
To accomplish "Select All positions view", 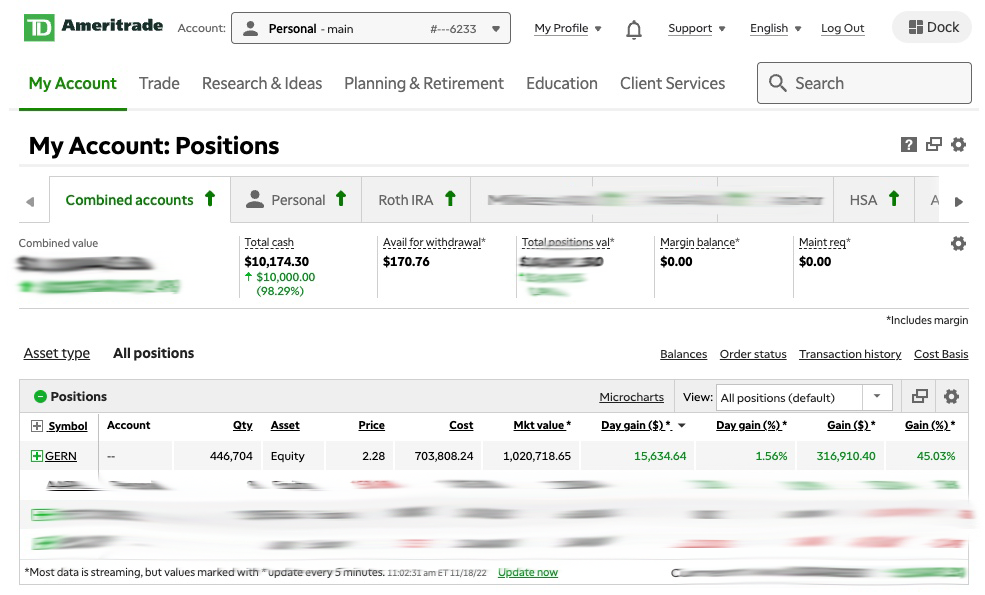I will [153, 353].
